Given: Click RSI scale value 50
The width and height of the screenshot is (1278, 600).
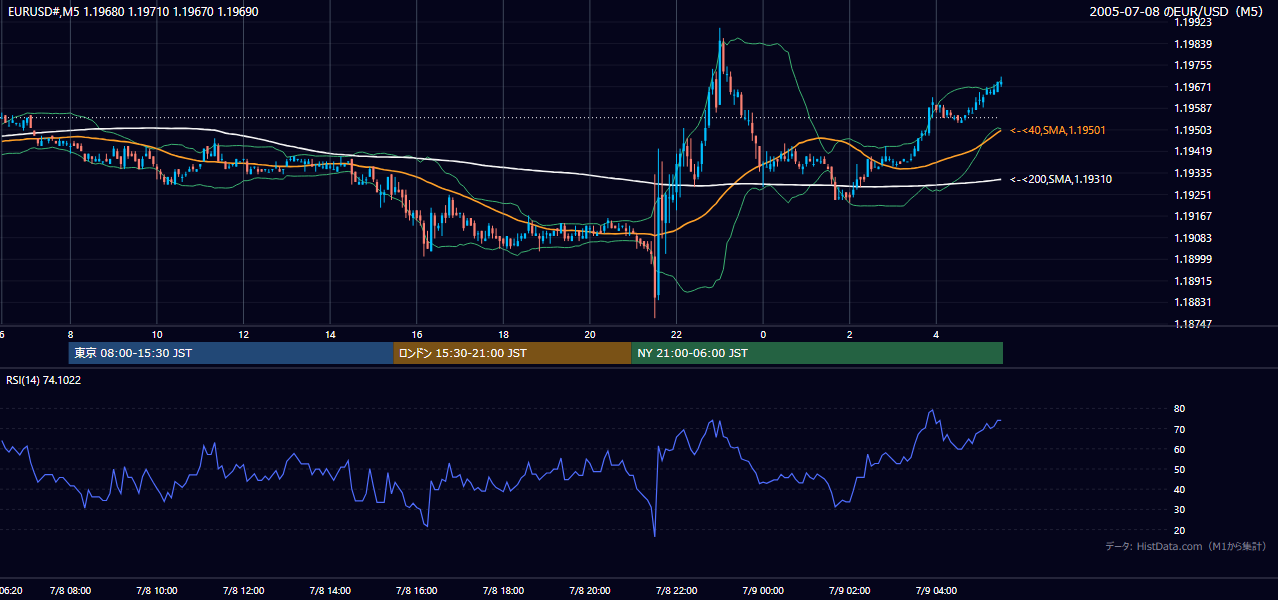Looking at the screenshot, I should pos(1180,469).
